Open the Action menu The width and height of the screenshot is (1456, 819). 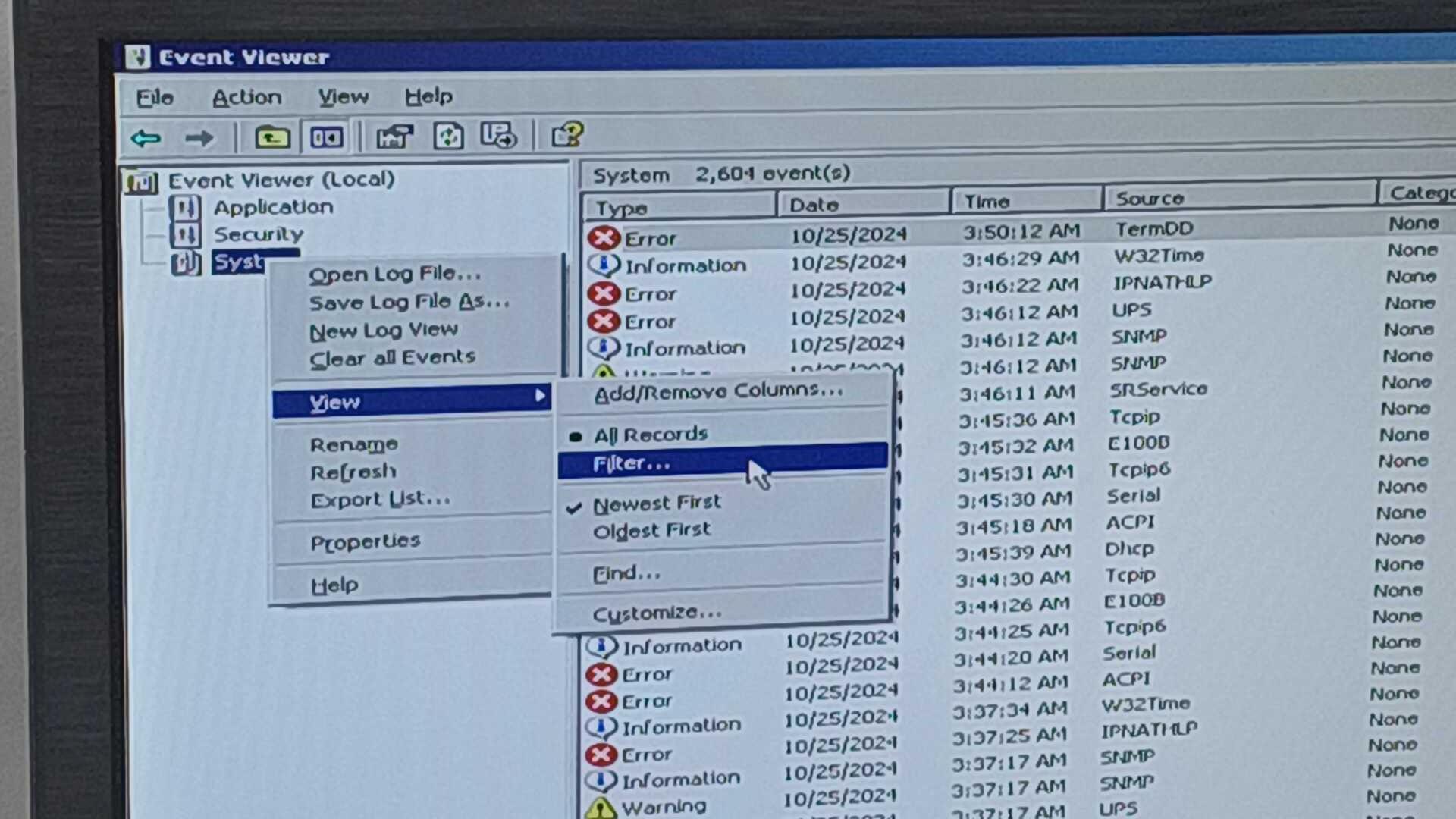pos(246,97)
